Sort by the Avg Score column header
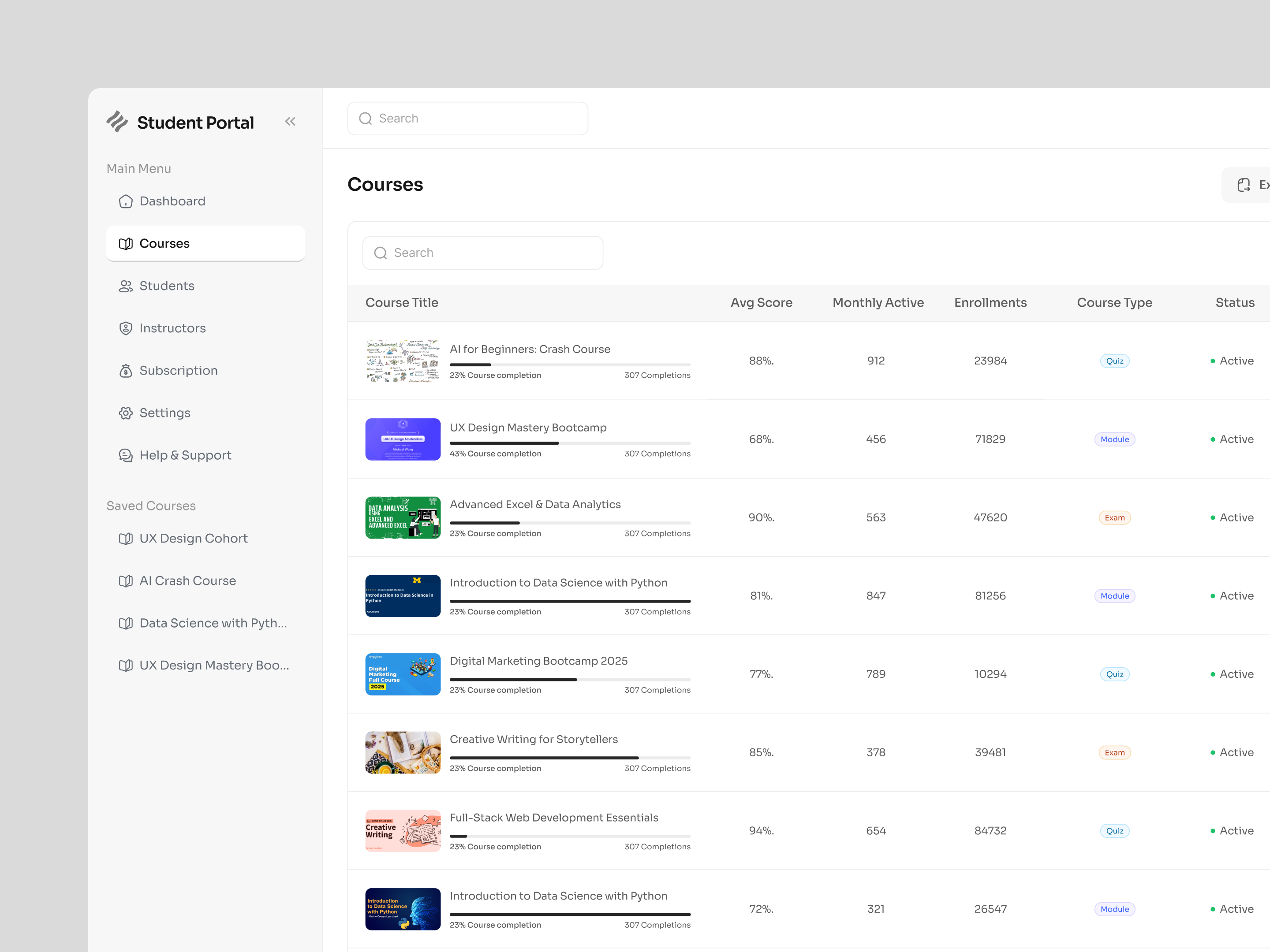Screen dimensions: 1270x952 pyautogui.click(x=761, y=302)
